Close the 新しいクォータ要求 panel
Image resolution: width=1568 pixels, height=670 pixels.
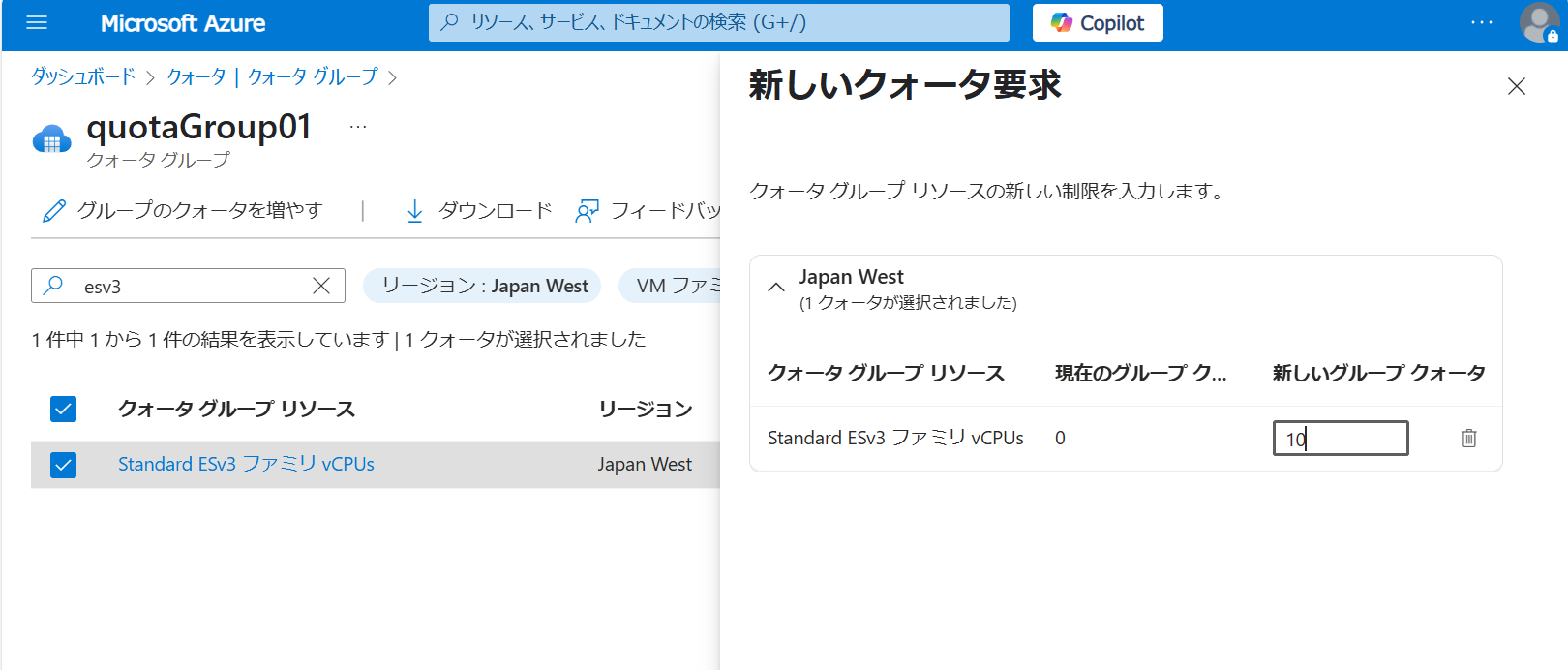coord(1517,86)
